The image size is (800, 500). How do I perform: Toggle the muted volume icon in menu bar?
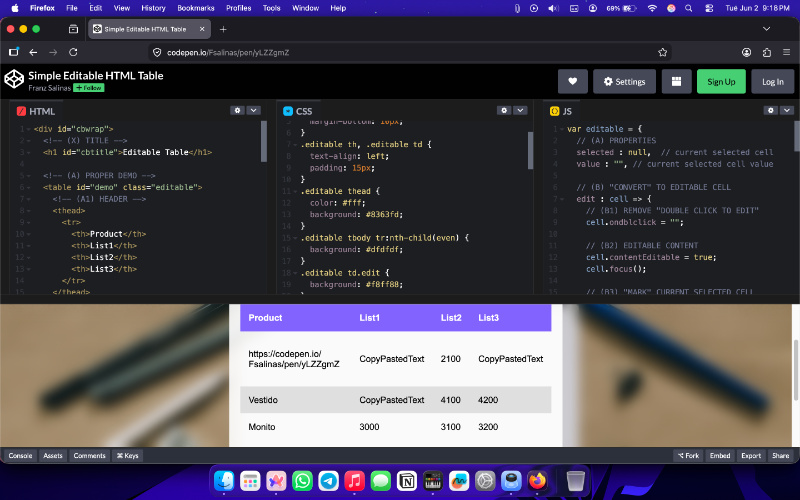[x=554, y=8]
